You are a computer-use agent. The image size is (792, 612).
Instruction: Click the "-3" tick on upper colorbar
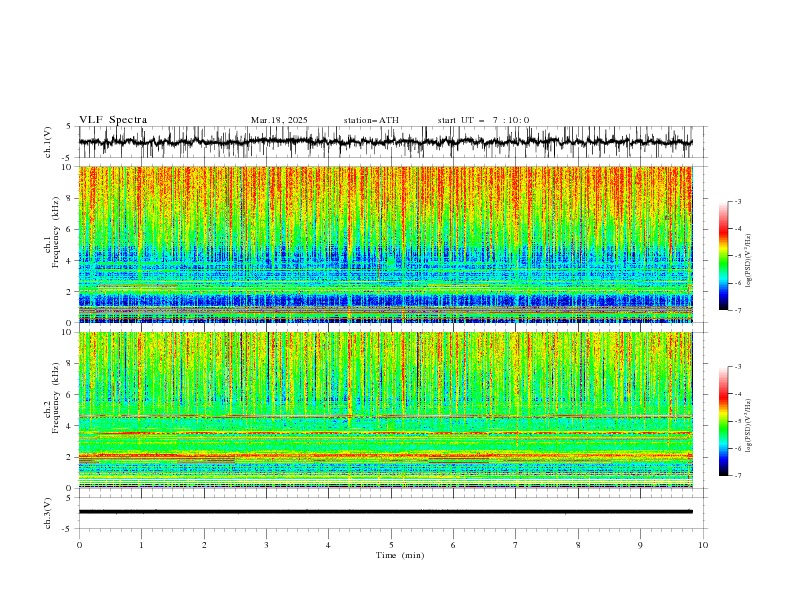tap(737, 201)
